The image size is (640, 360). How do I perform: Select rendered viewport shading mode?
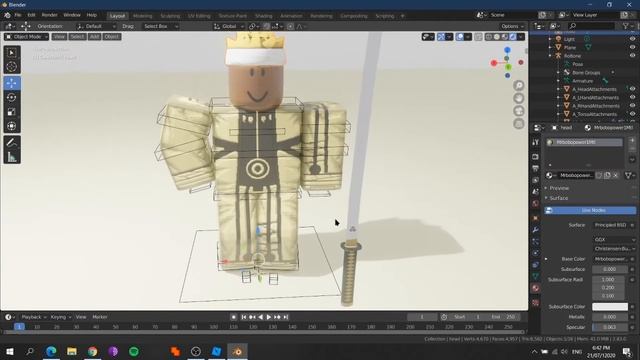tap(513, 37)
